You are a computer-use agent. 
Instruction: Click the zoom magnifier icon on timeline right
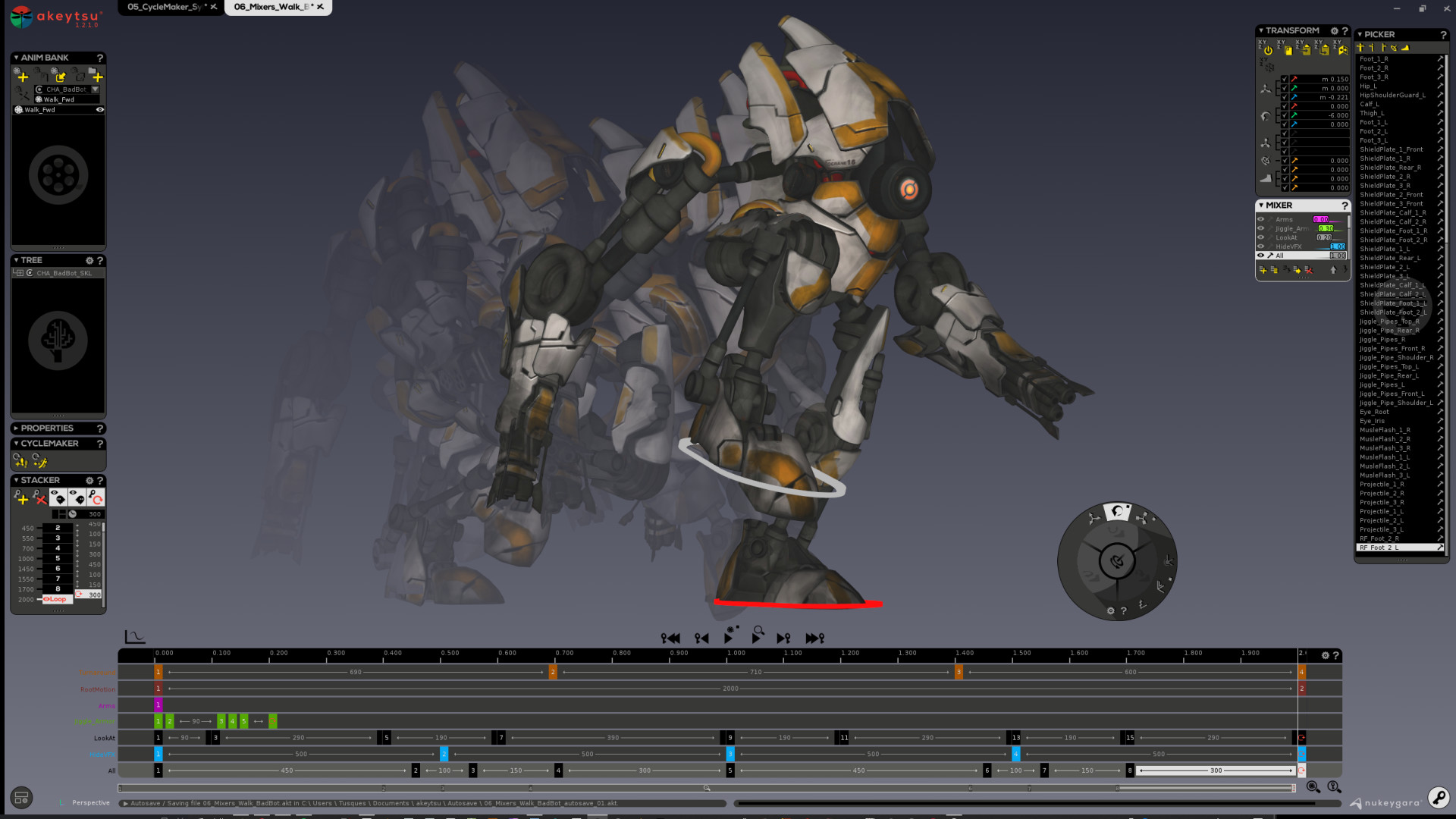(x=1313, y=787)
